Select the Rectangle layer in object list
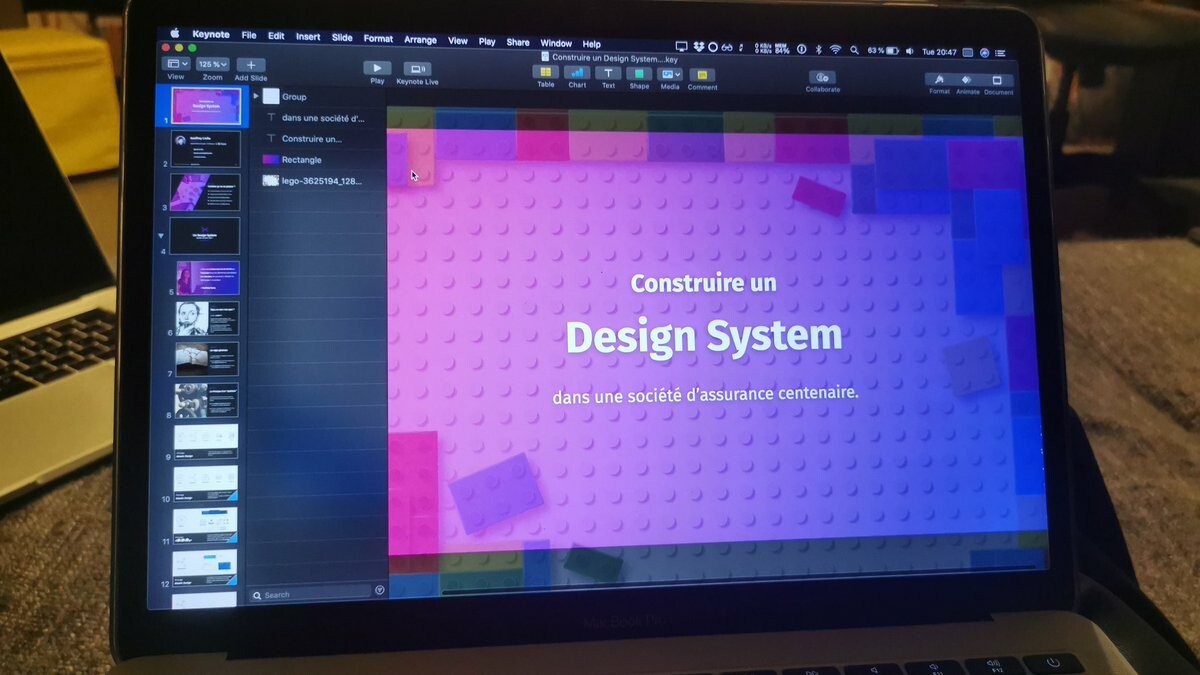 (x=301, y=160)
